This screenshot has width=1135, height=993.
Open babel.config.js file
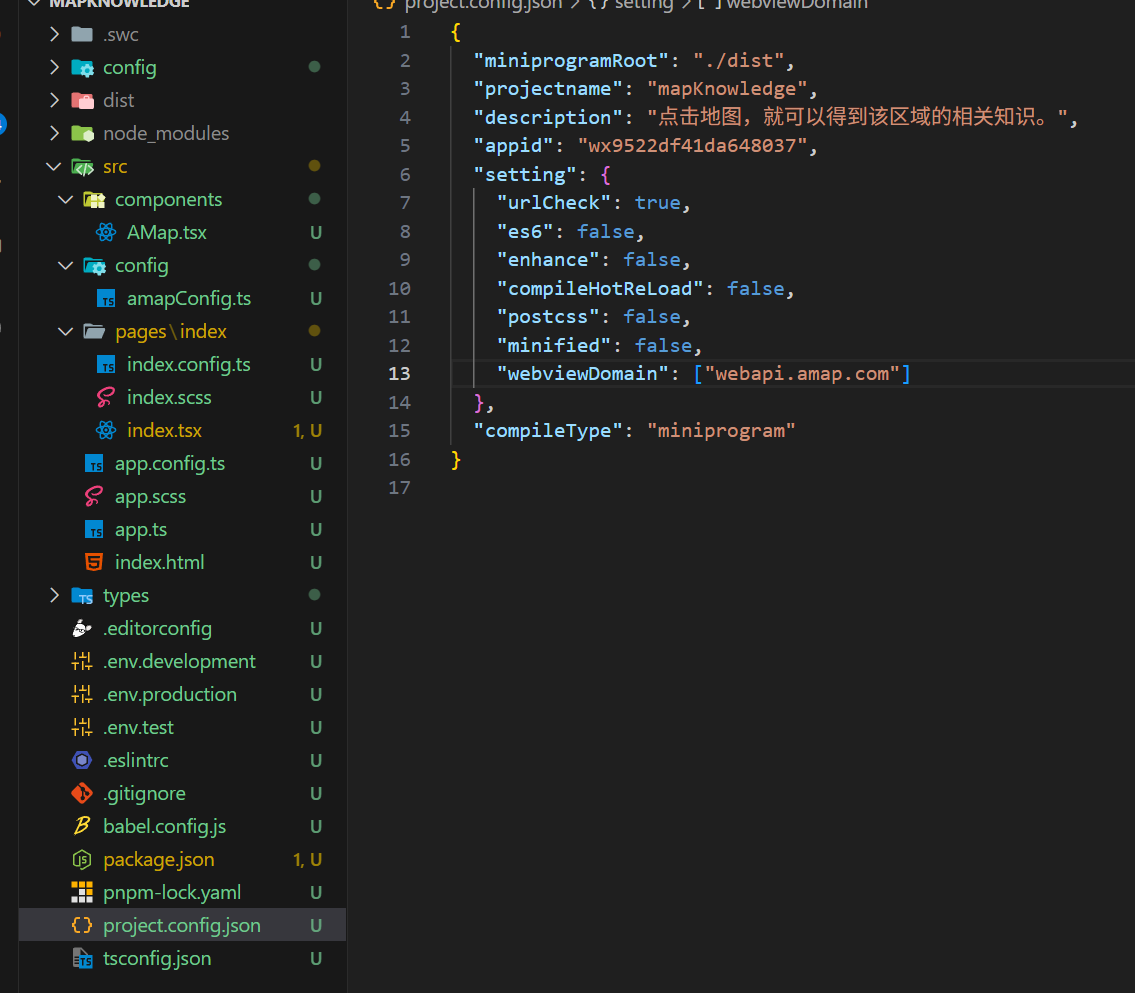tap(165, 826)
